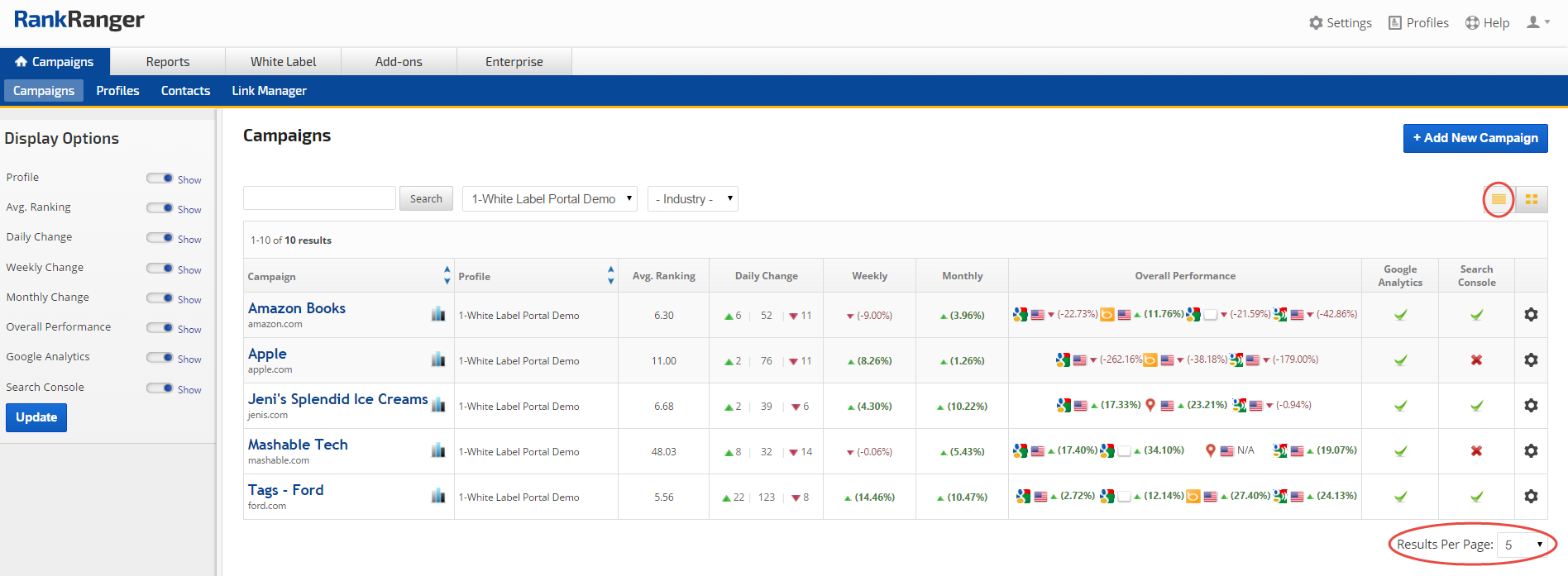Switch to grid tile view icon
Screen dimensions: 1568x576
(1531, 199)
